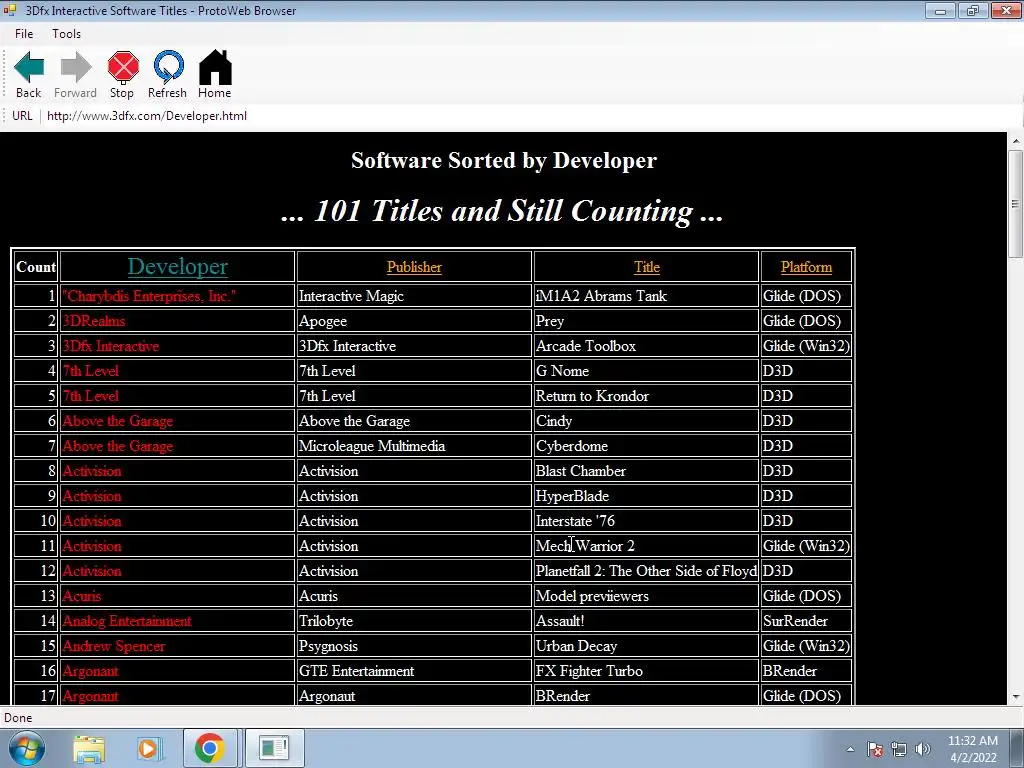Stop page loading with the Stop icon
This screenshot has width=1024, height=768.
(x=123, y=67)
